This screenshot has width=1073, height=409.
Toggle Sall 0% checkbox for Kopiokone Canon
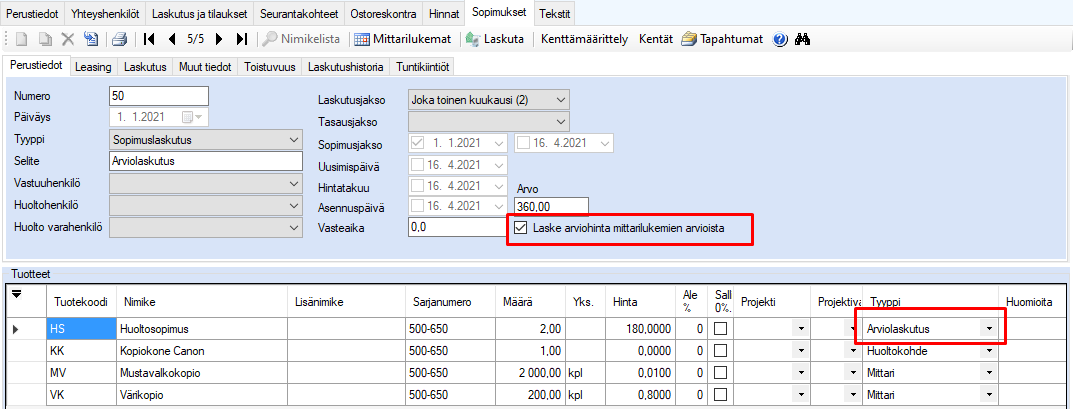721,351
